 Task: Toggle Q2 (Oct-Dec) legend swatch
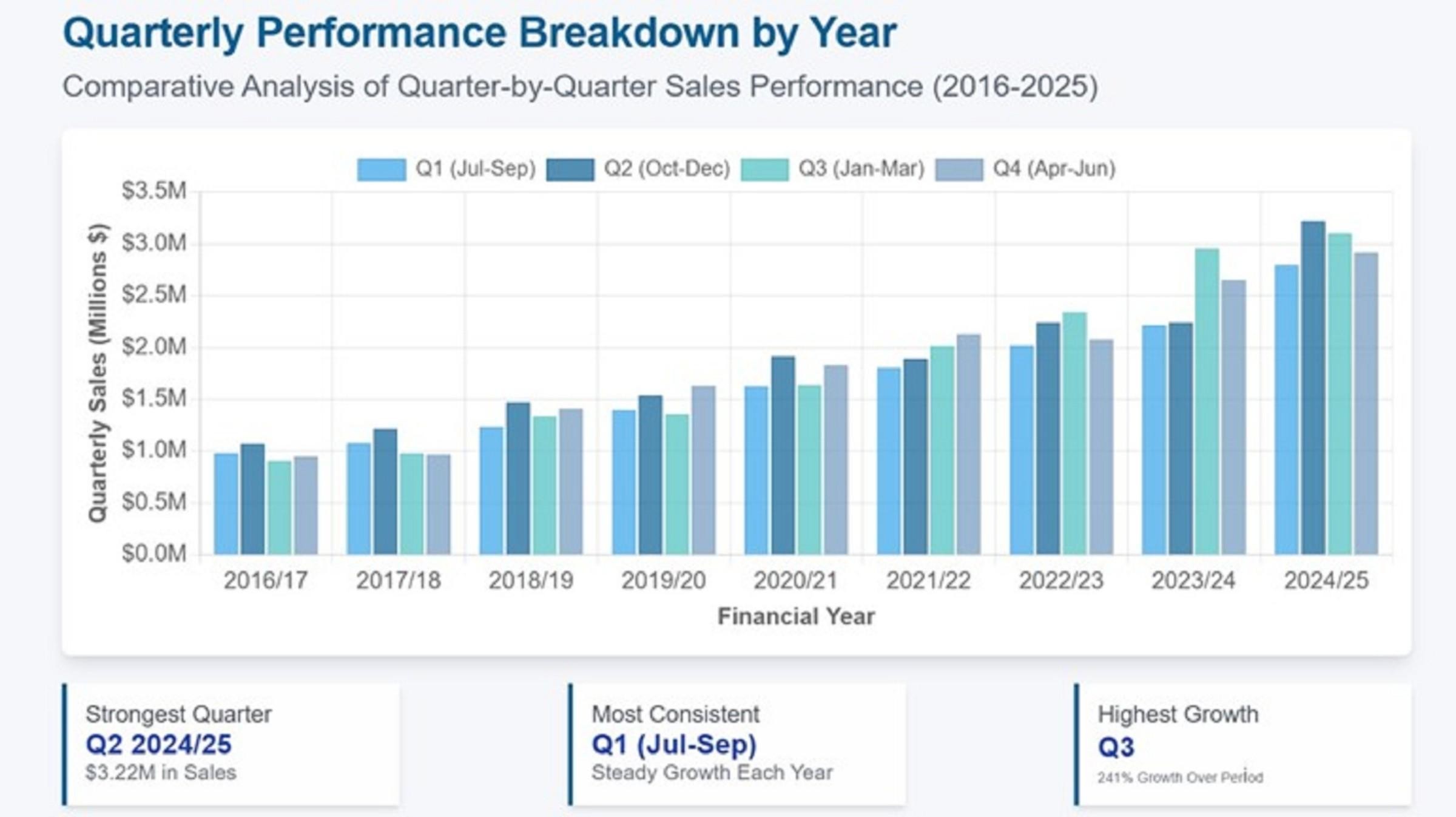click(x=570, y=169)
